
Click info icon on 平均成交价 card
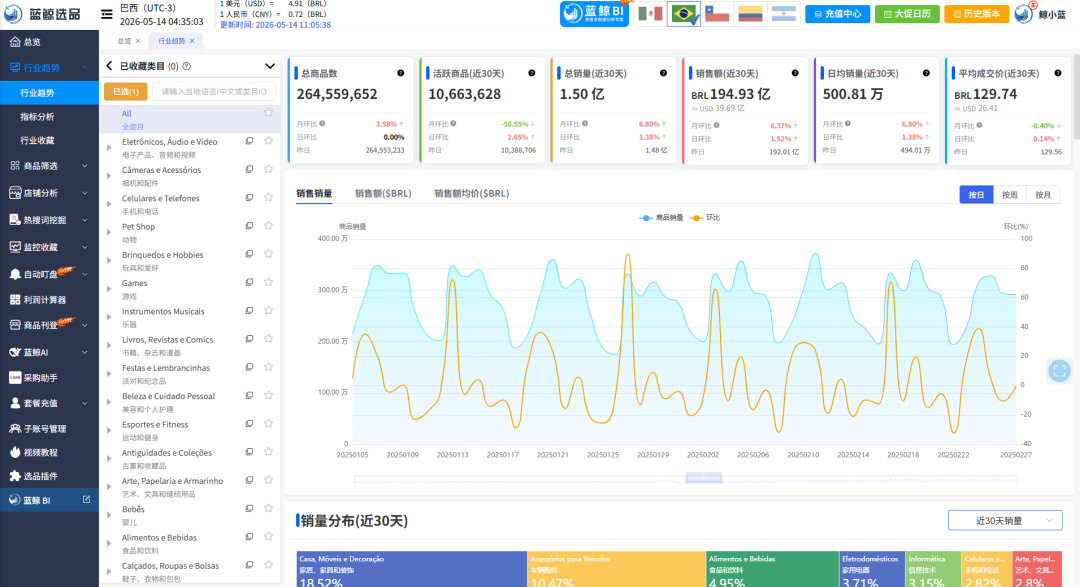pyautogui.click(x=1058, y=73)
